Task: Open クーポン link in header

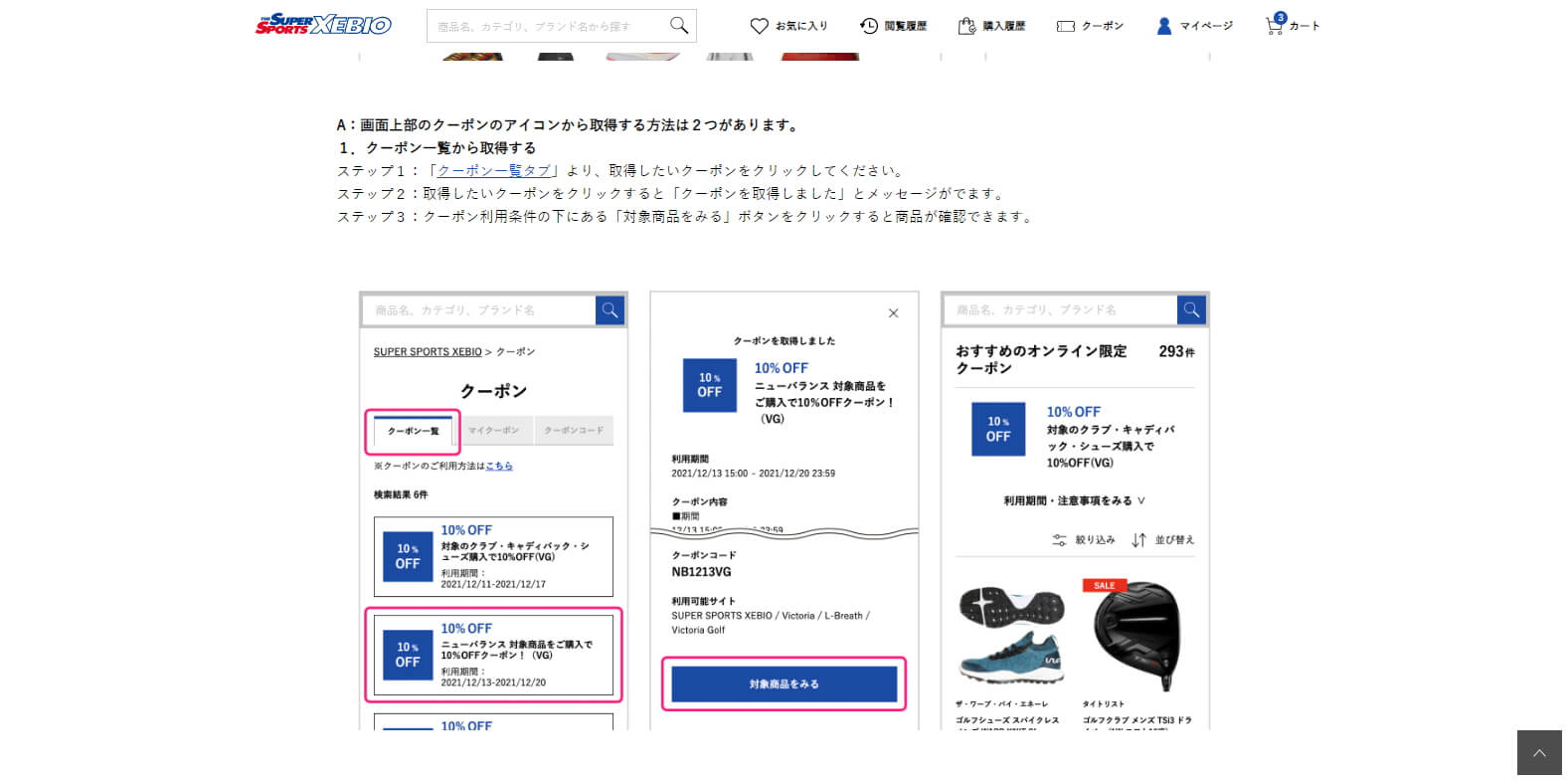Action: (1103, 26)
